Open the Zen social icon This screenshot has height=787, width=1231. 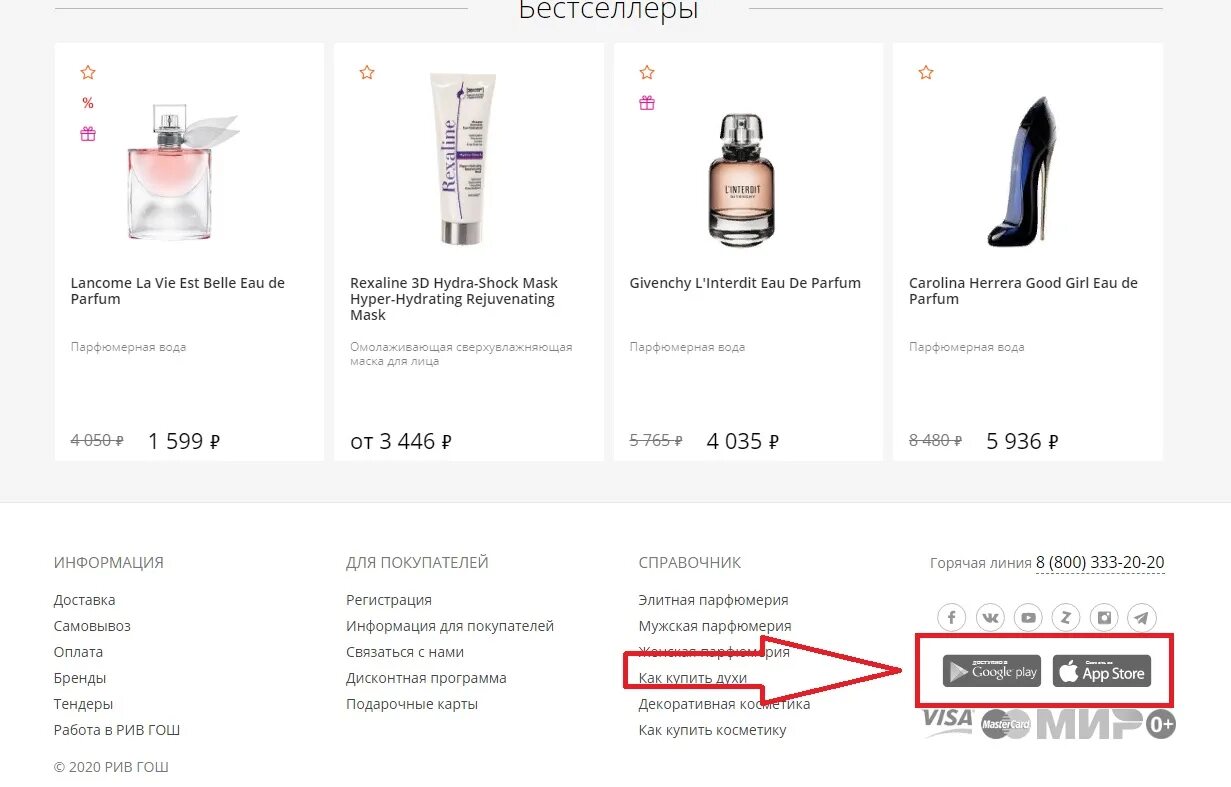click(1066, 617)
